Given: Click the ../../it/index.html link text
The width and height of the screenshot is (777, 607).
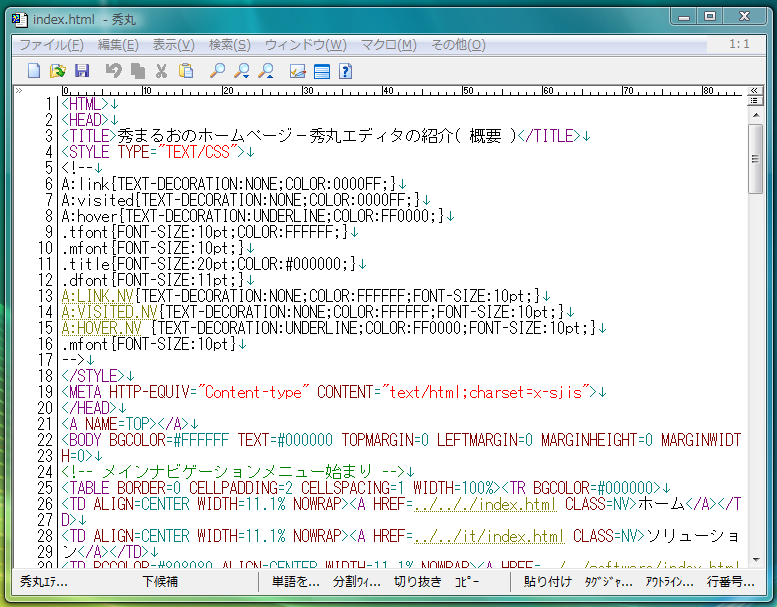Looking at the screenshot, I should [x=489, y=536].
